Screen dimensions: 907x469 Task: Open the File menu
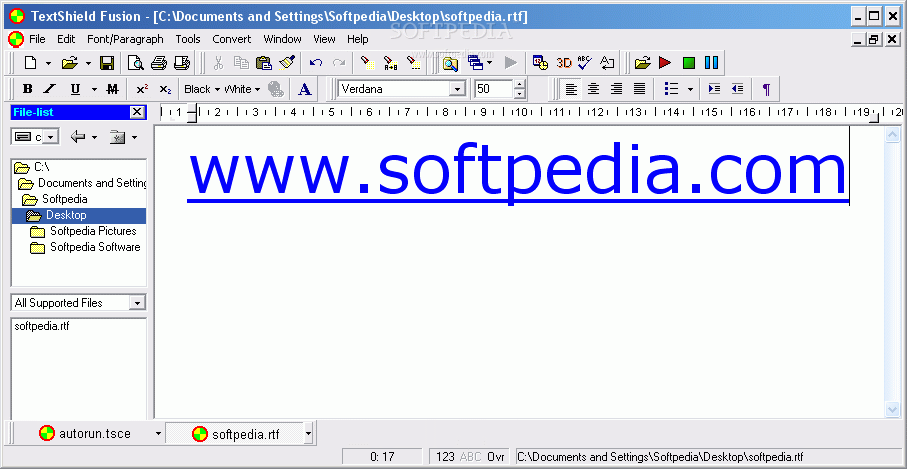(x=37, y=39)
